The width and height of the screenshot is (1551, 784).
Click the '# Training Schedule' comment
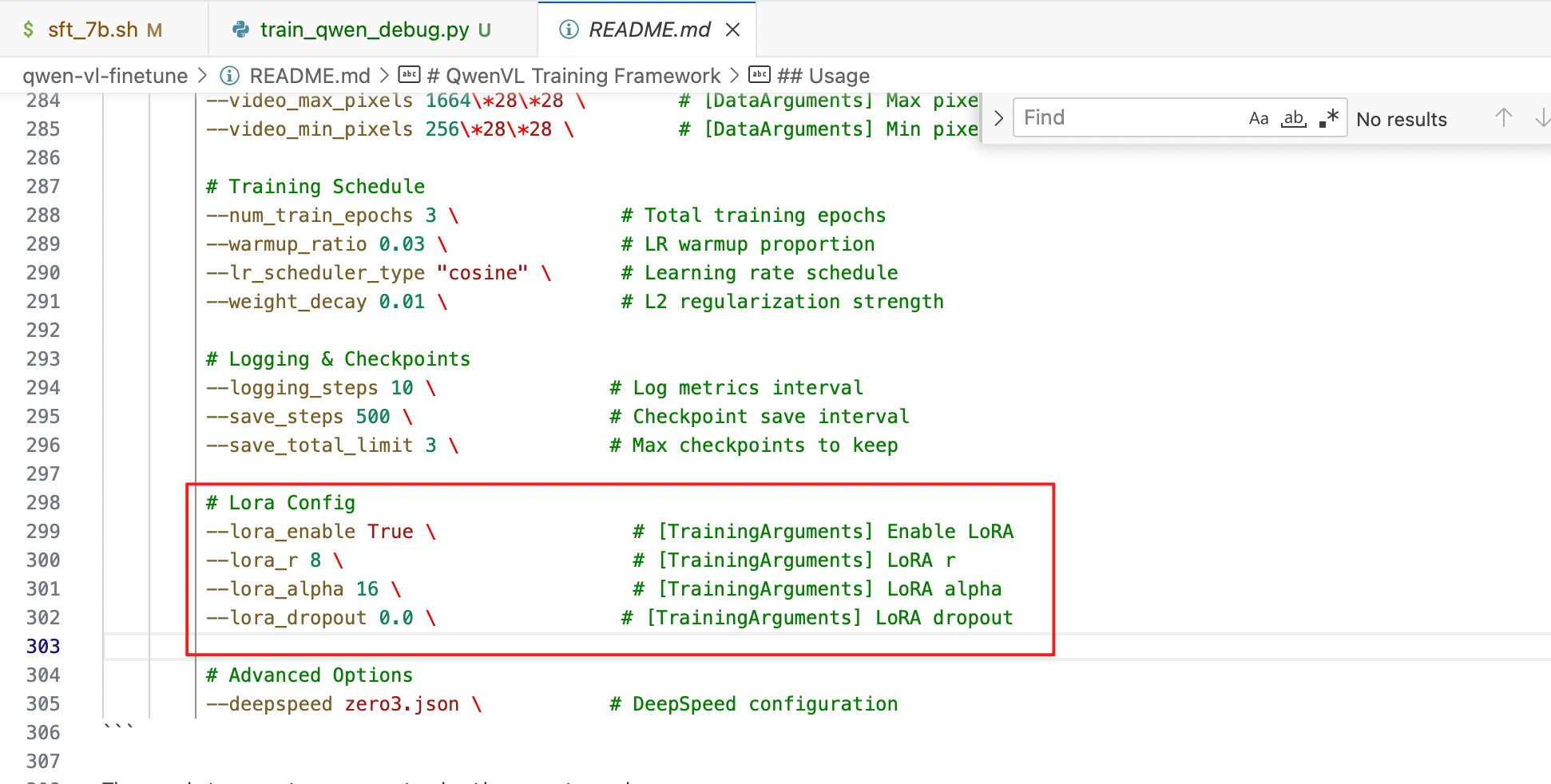click(315, 187)
